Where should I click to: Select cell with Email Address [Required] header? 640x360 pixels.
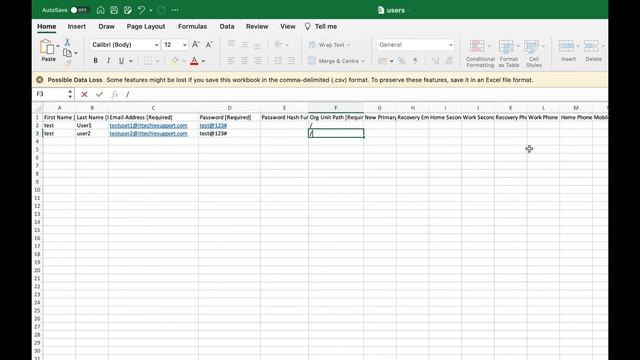tap(153, 117)
